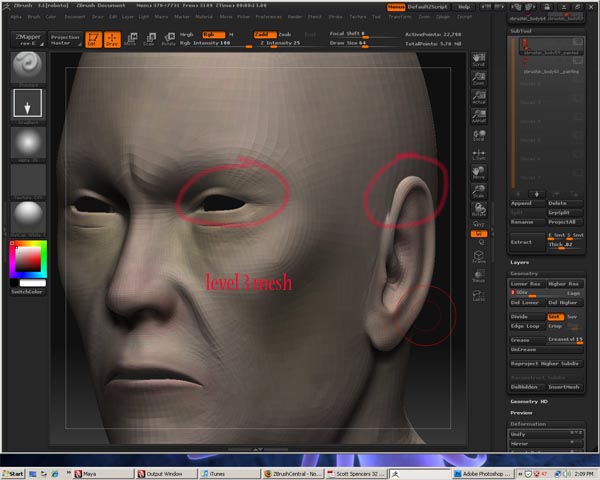The image size is (600, 480).
Task: Adjust the Focal Shift slider
Action: click(x=364, y=34)
